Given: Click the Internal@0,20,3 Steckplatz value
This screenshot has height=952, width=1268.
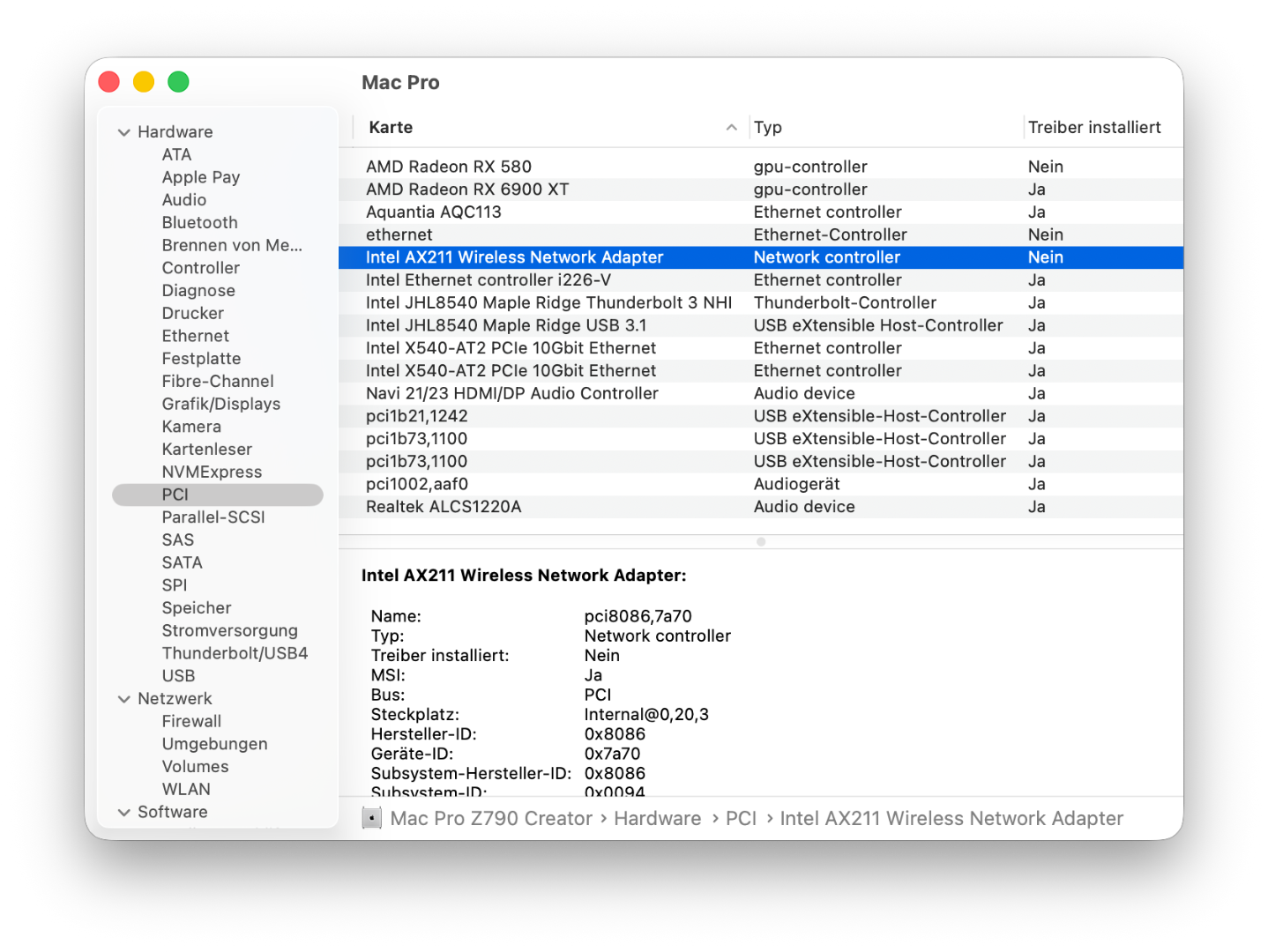Looking at the screenshot, I should (x=646, y=715).
